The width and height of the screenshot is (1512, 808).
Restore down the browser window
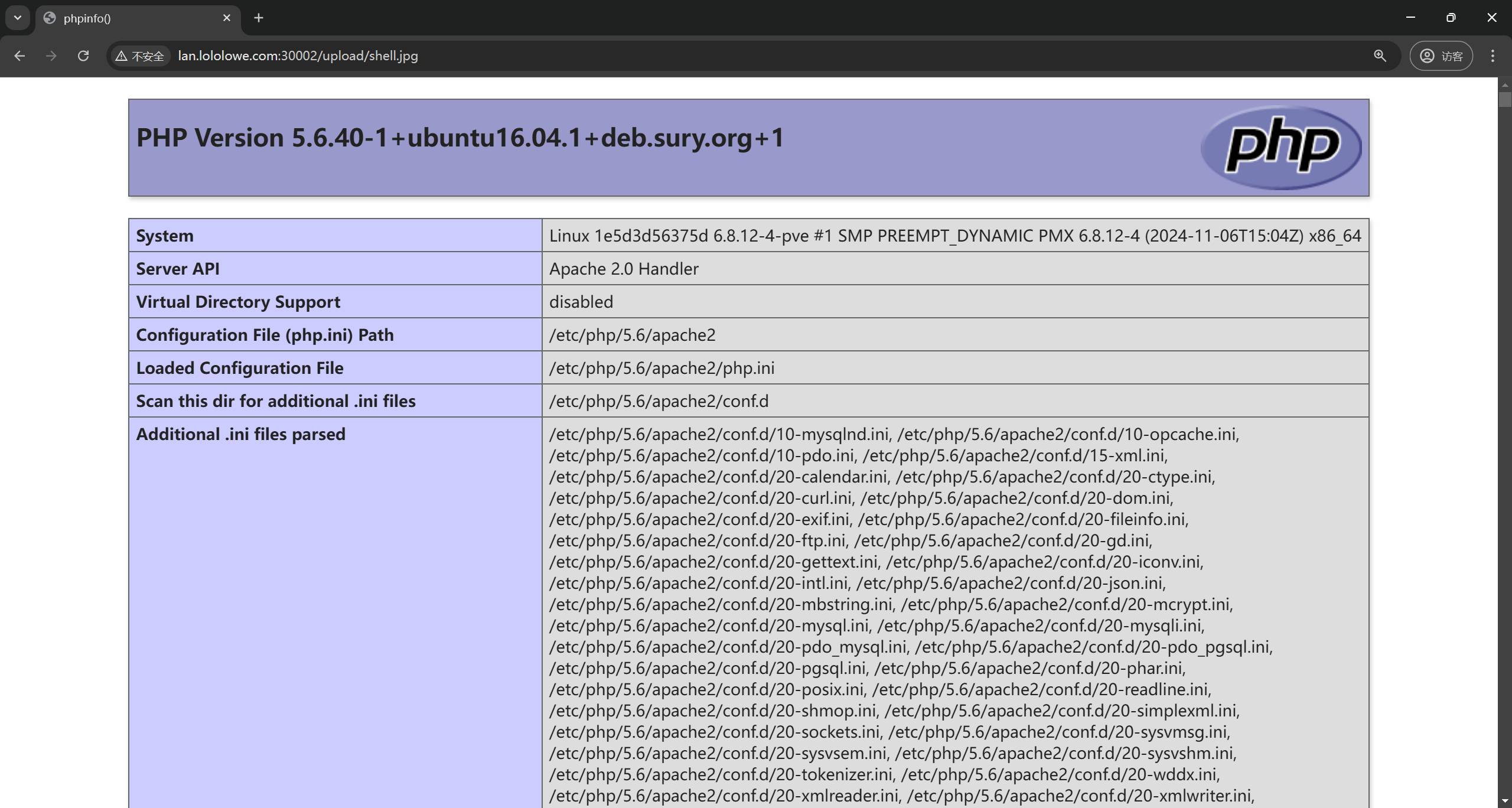pyautogui.click(x=1451, y=18)
